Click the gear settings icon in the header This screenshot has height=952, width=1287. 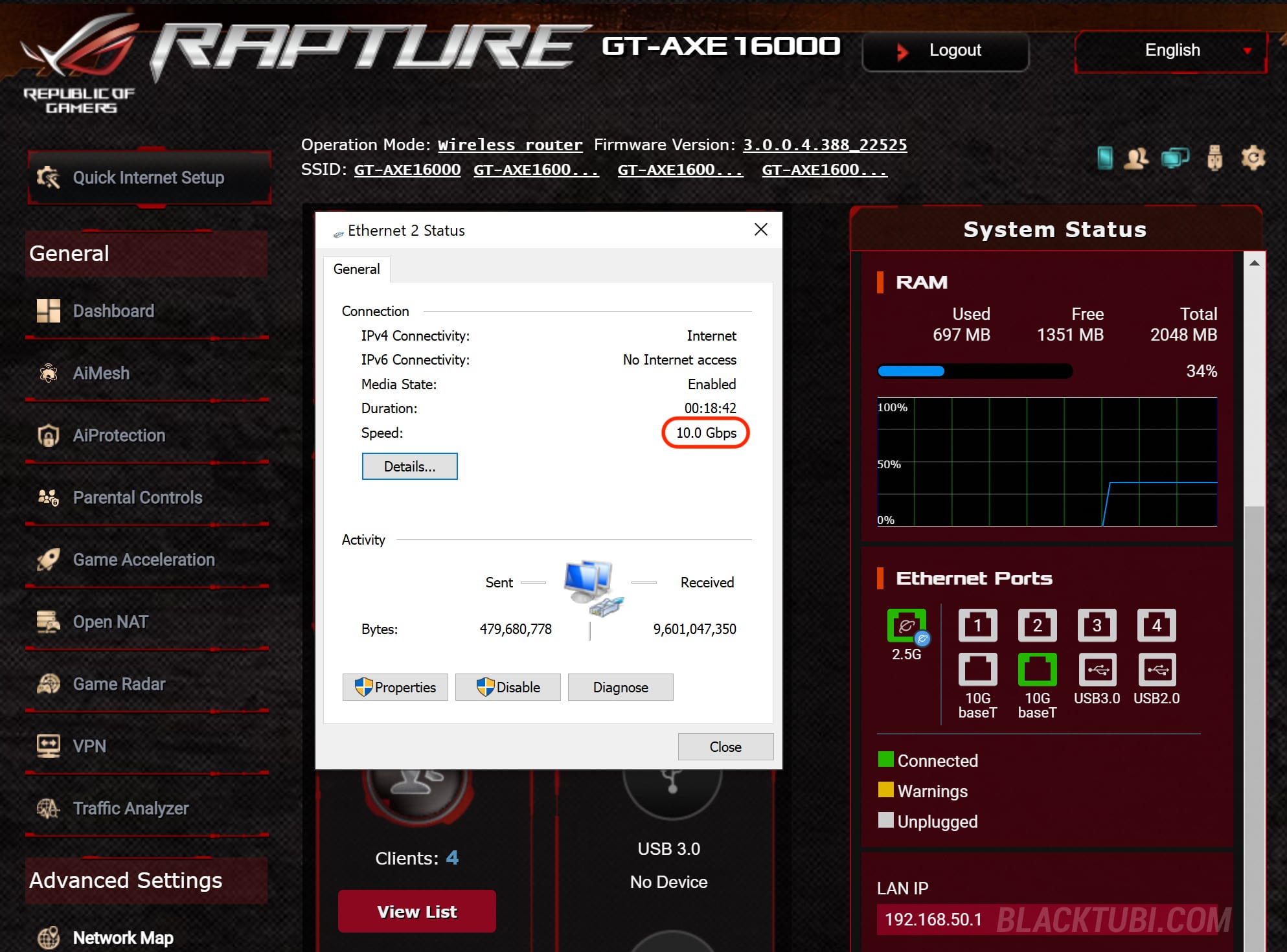pos(1253,158)
